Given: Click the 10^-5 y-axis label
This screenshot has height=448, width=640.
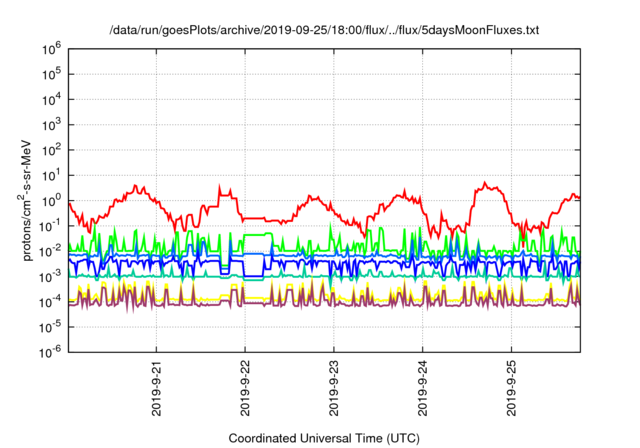Looking at the screenshot, I should 51,328.
